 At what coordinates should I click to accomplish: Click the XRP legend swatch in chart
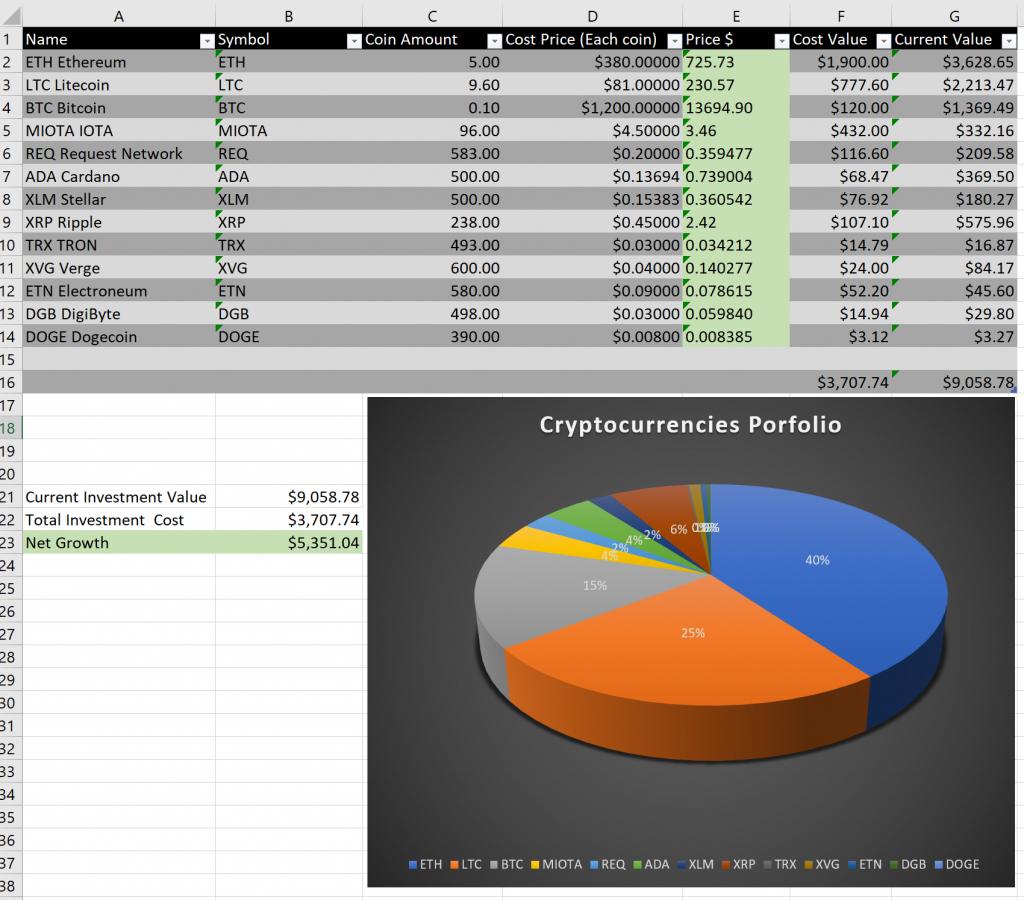[726, 865]
